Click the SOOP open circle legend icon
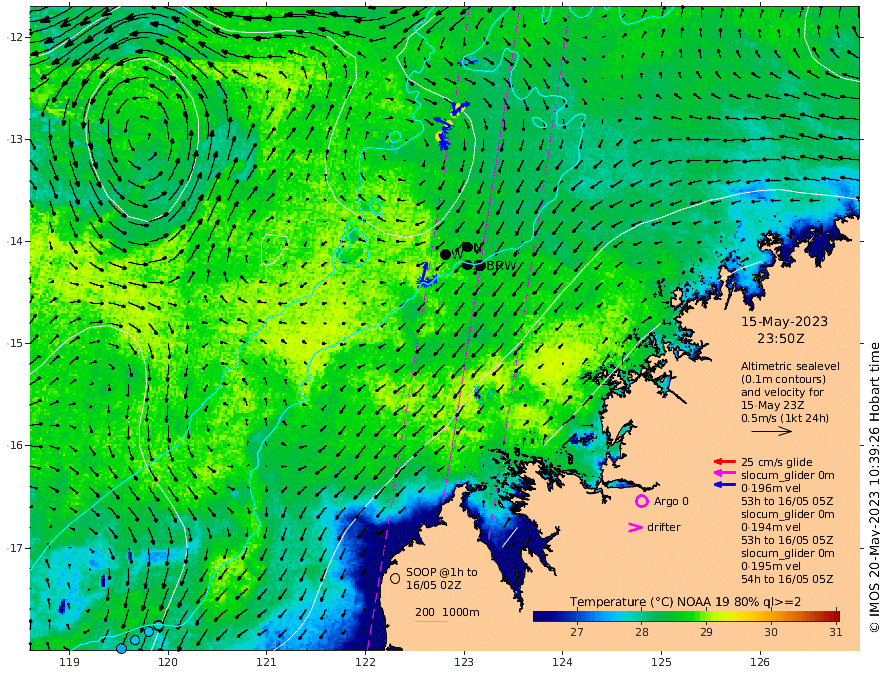 pos(395,578)
